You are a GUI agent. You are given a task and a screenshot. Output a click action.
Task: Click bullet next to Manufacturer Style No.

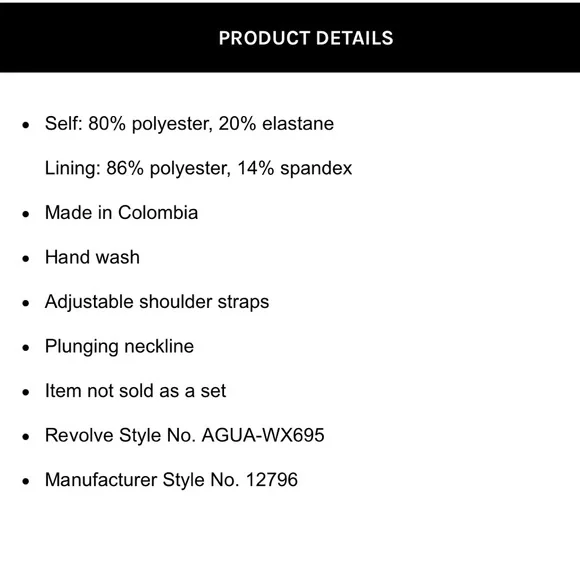[26, 481]
